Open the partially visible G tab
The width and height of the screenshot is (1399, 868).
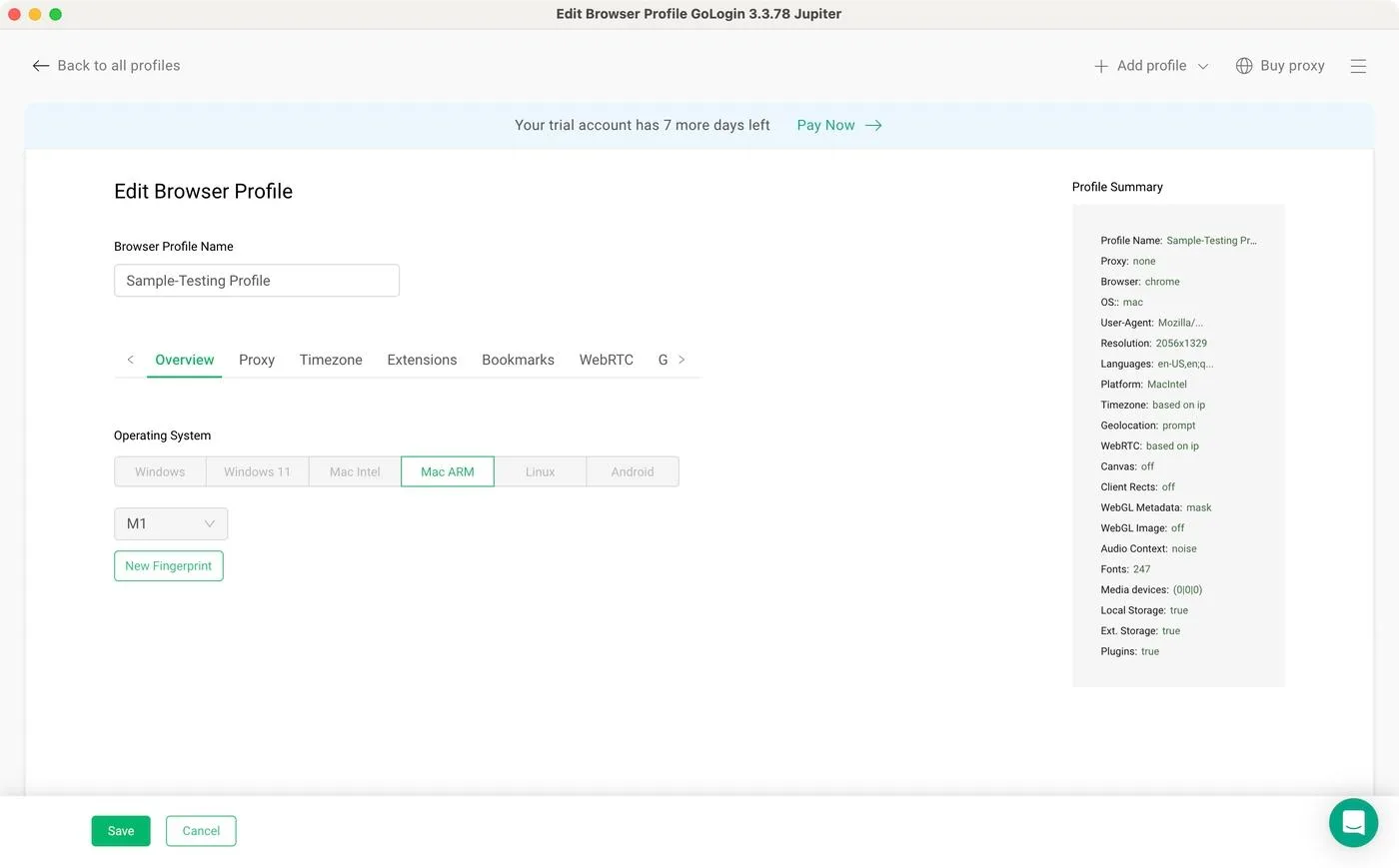click(x=663, y=360)
